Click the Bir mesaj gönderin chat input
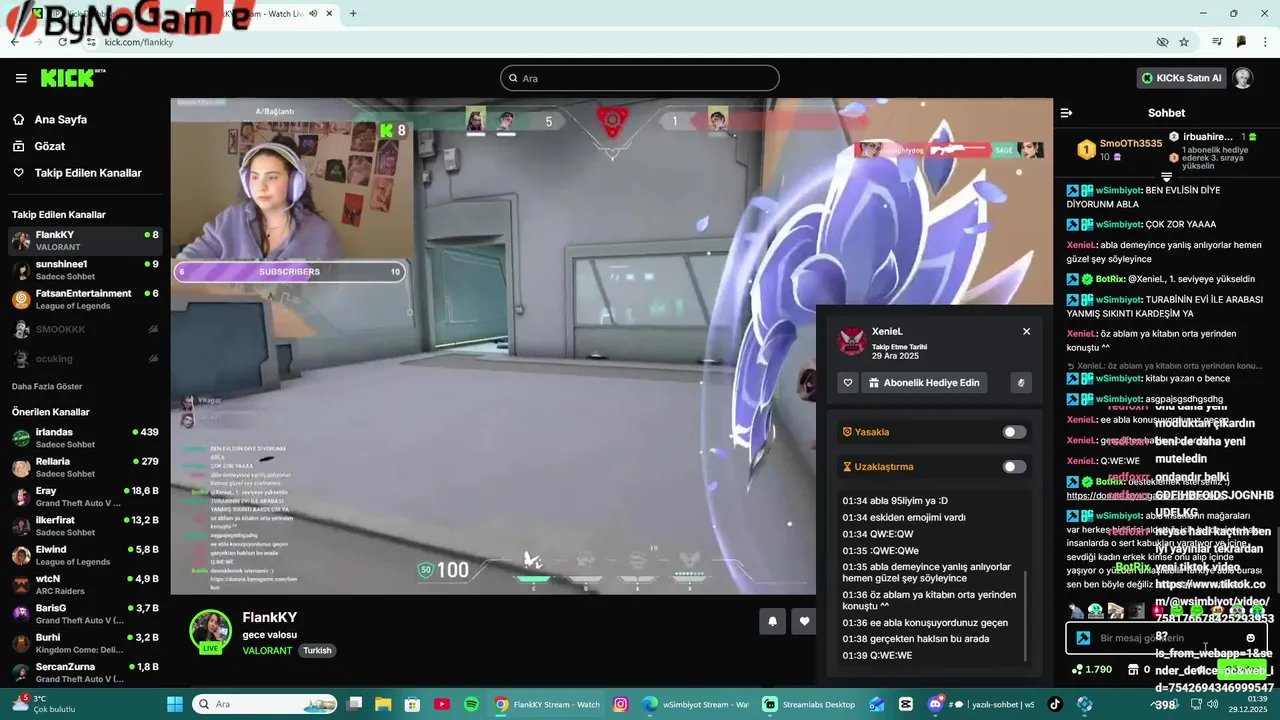 point(1166,638)
